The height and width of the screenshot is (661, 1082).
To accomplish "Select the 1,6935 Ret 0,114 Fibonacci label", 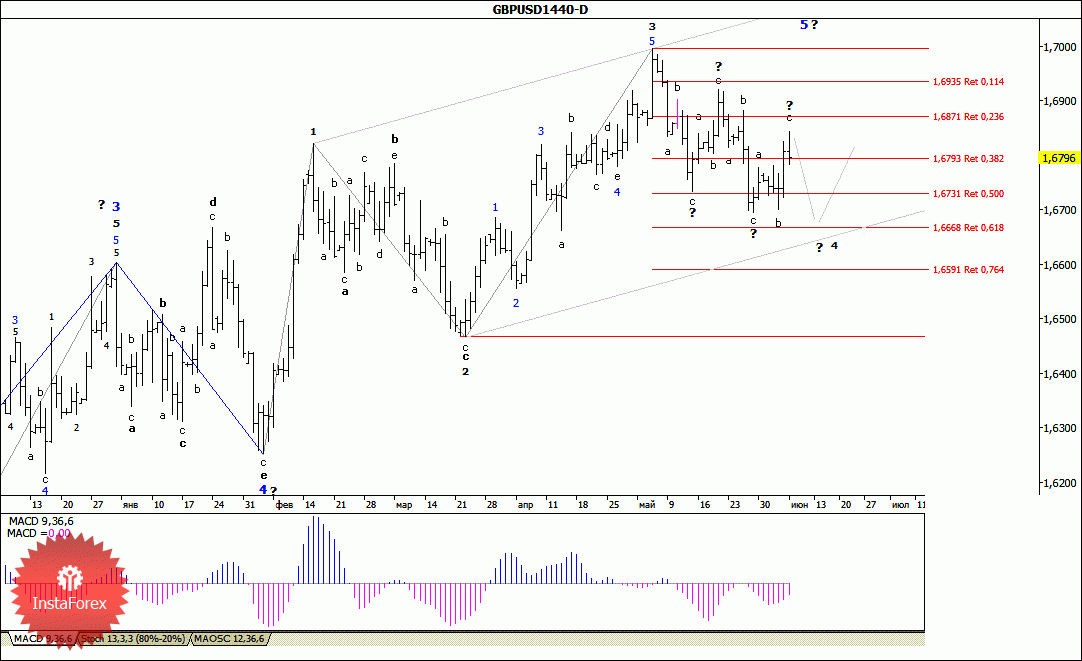I will coord(968,81).
